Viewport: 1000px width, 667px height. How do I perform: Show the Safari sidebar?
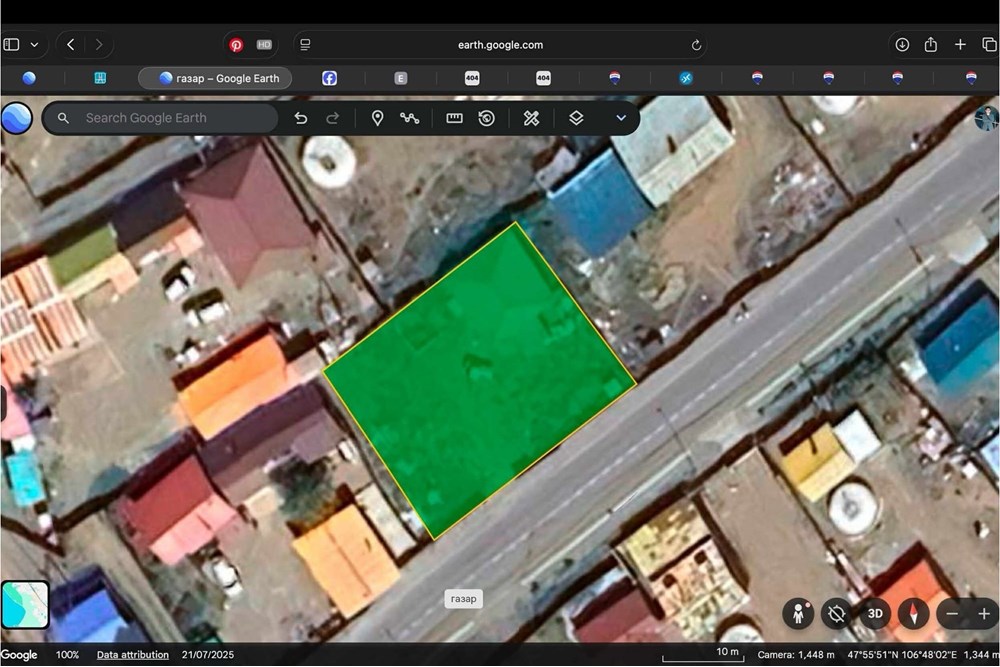pyautogui.click(x=11, y=45)
